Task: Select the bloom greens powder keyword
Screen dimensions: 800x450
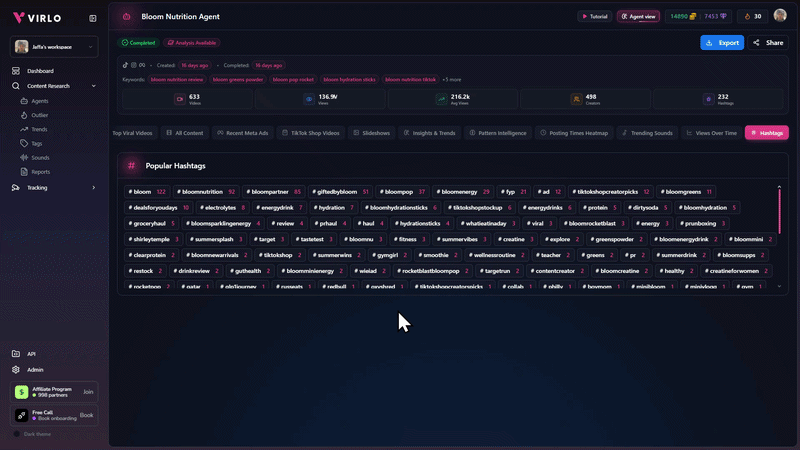Action: pyautogui.click(x=238, y=80)
